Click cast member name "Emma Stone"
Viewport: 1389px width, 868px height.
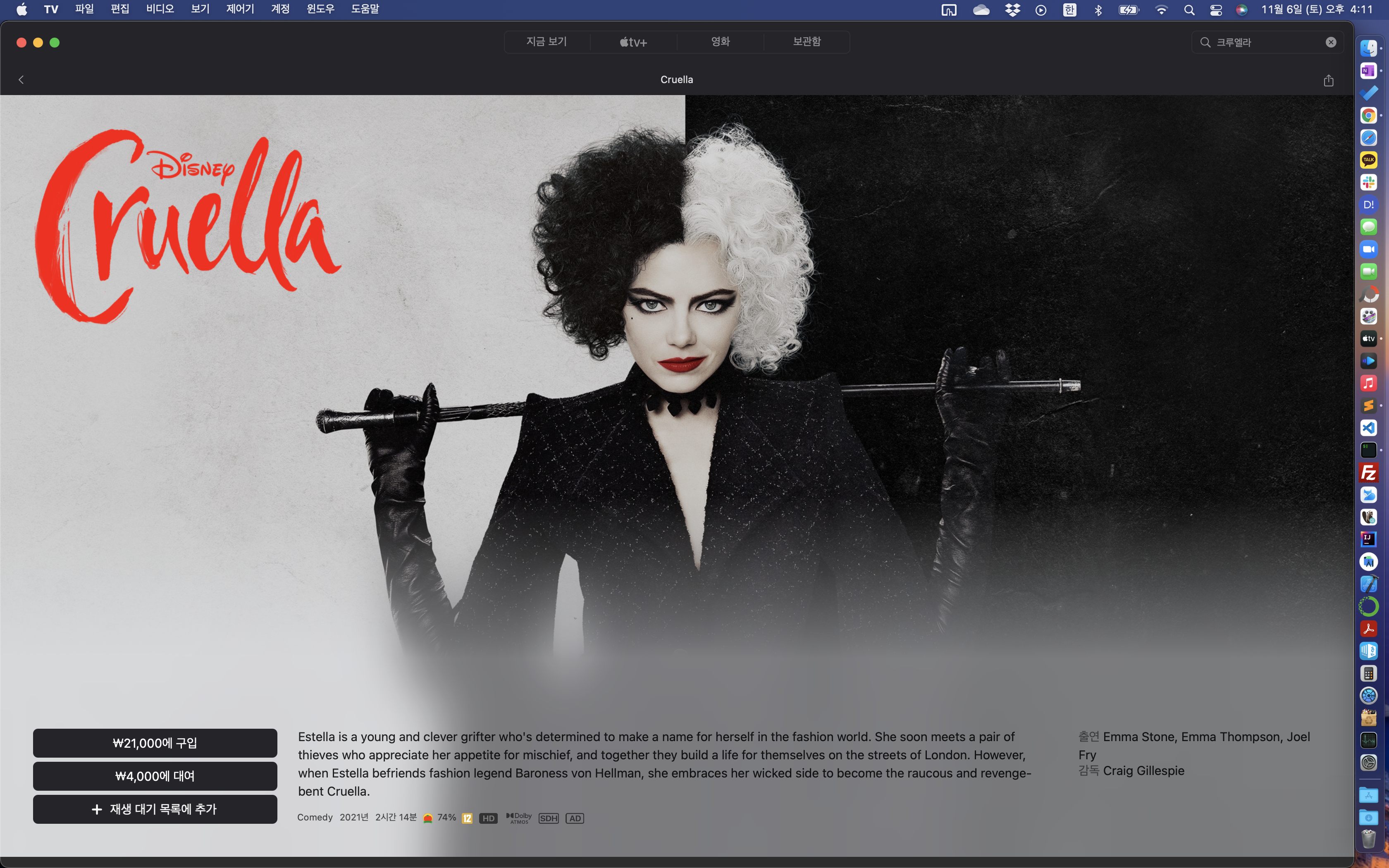pyautogui.click(x=1139, y=737)
